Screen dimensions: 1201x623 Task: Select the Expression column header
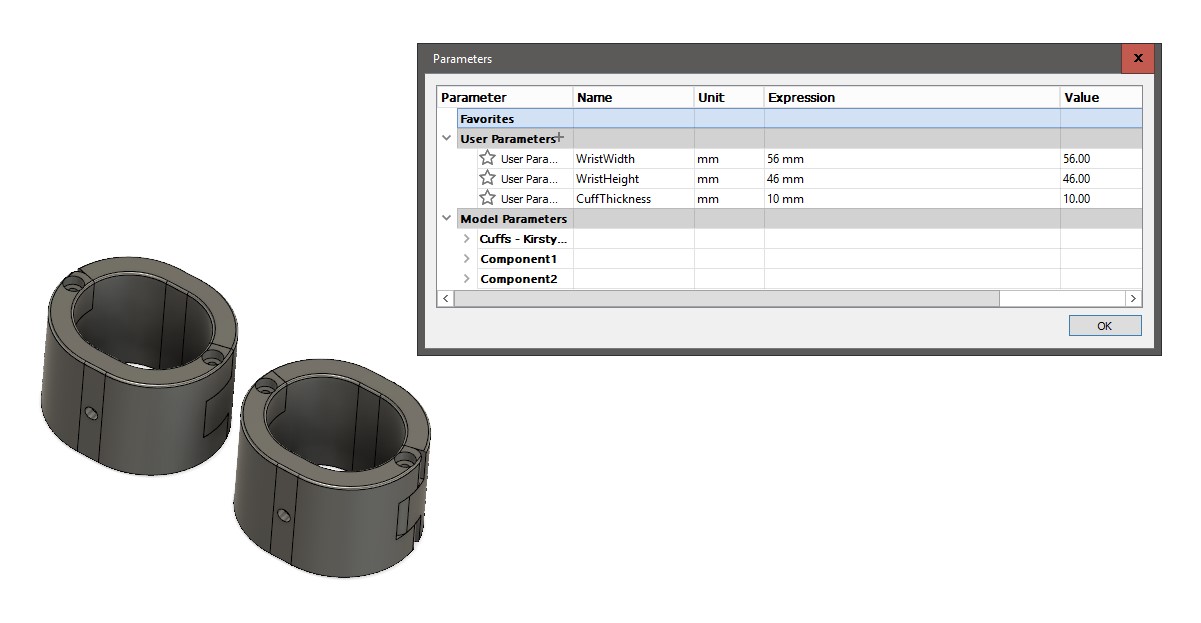click(x=912, y=98)
